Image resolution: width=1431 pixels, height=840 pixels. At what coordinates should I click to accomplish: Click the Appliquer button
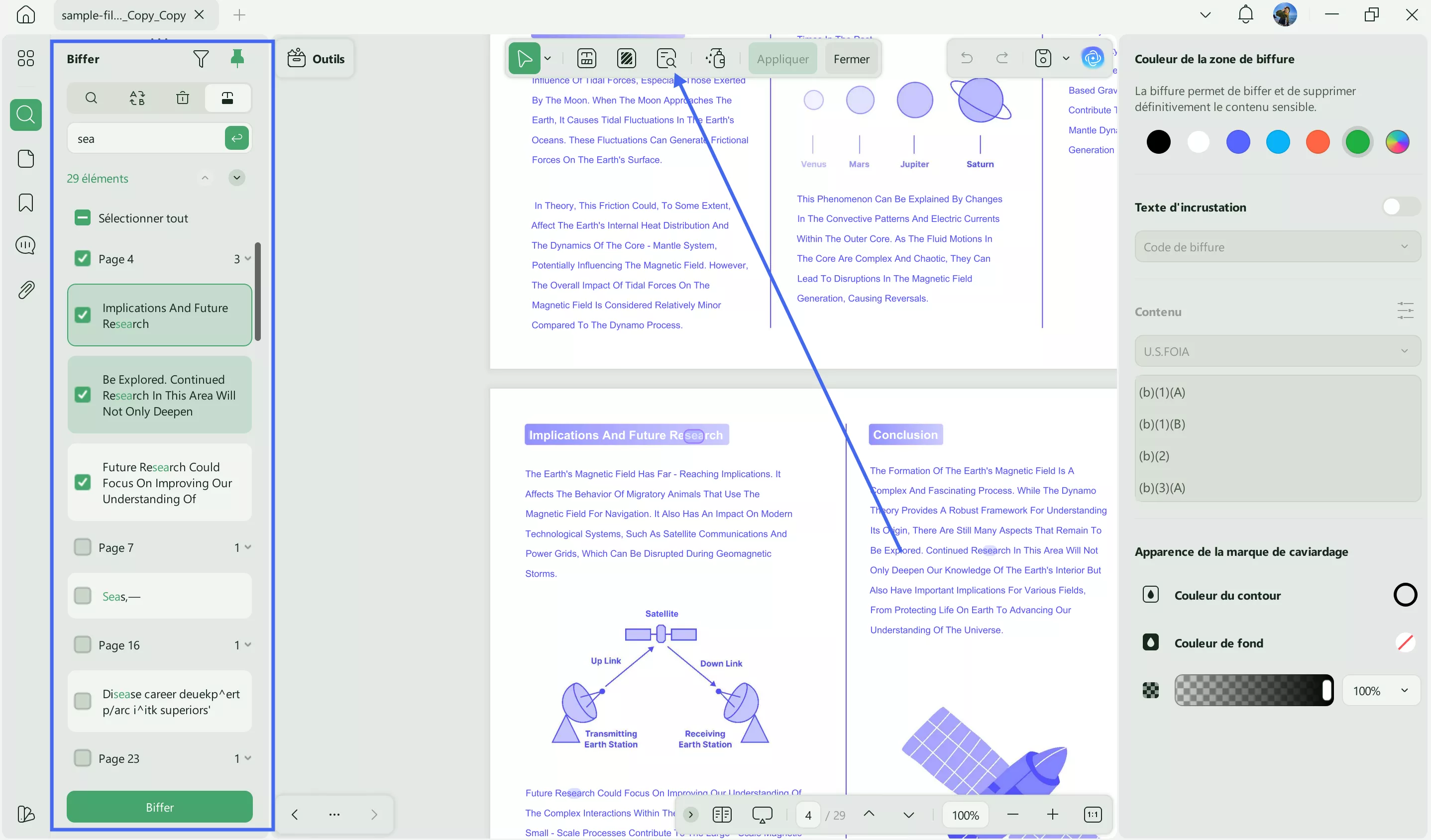coord(782,59)
